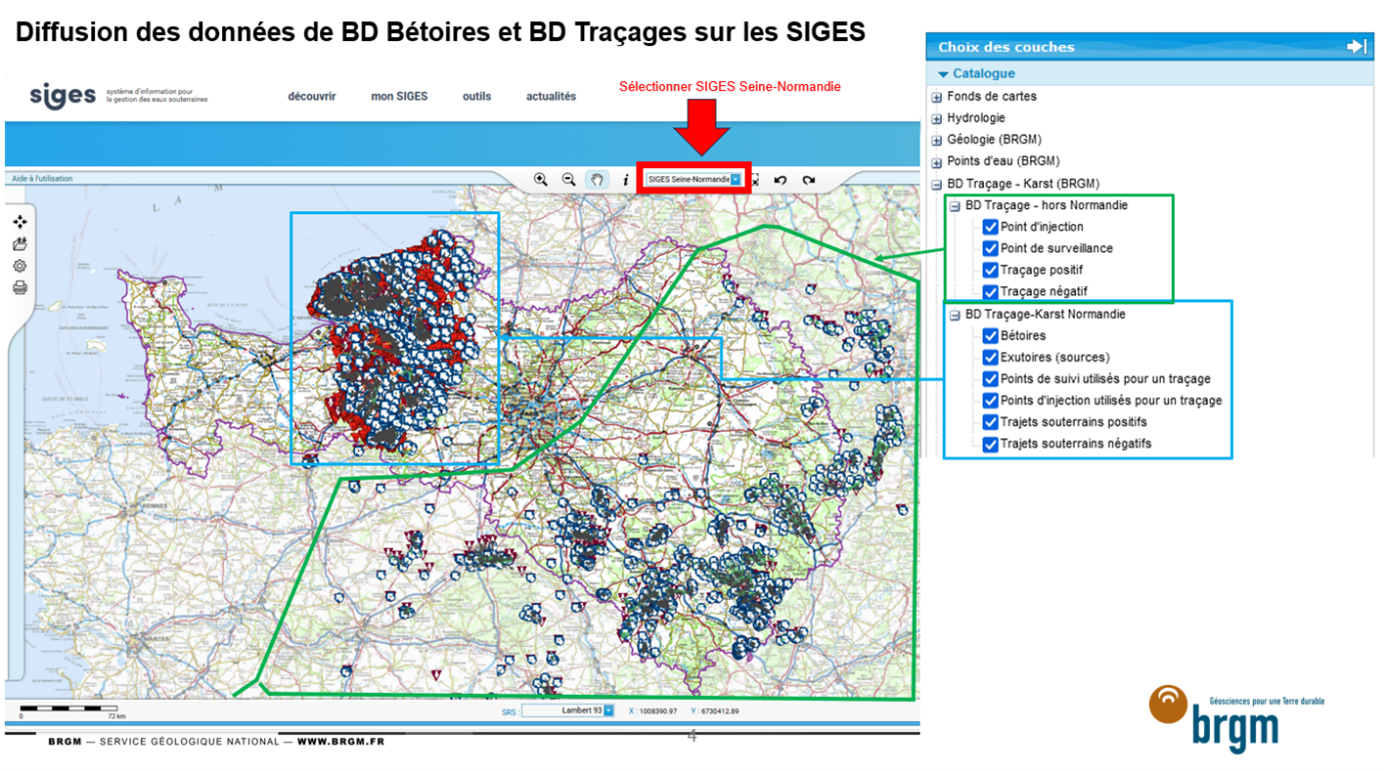Screen dimensions: 1386x772
Task: Open the print tool in left sidebar
Action: click(x=20, y=287)
